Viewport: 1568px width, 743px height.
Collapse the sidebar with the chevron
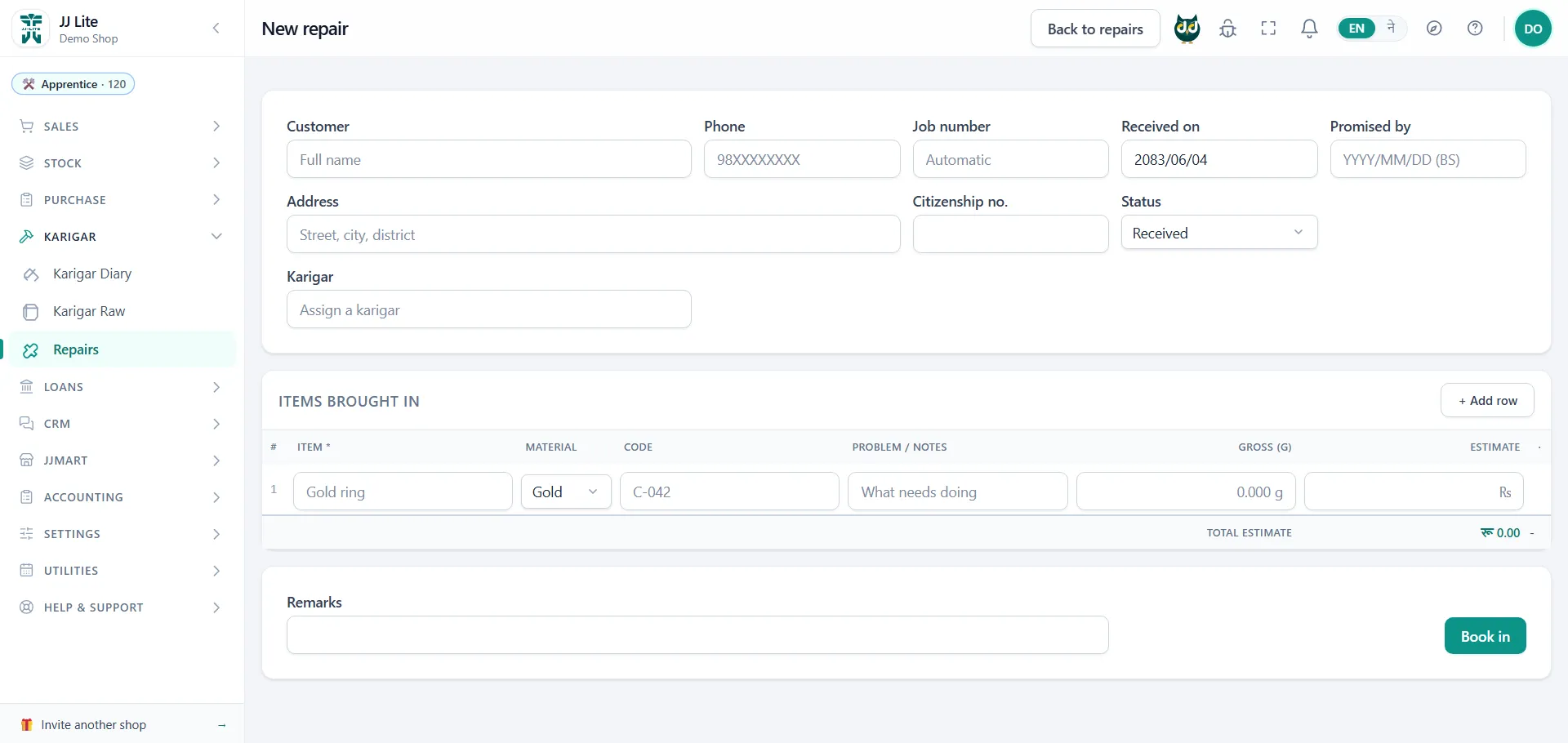click(x=216, y=29)
